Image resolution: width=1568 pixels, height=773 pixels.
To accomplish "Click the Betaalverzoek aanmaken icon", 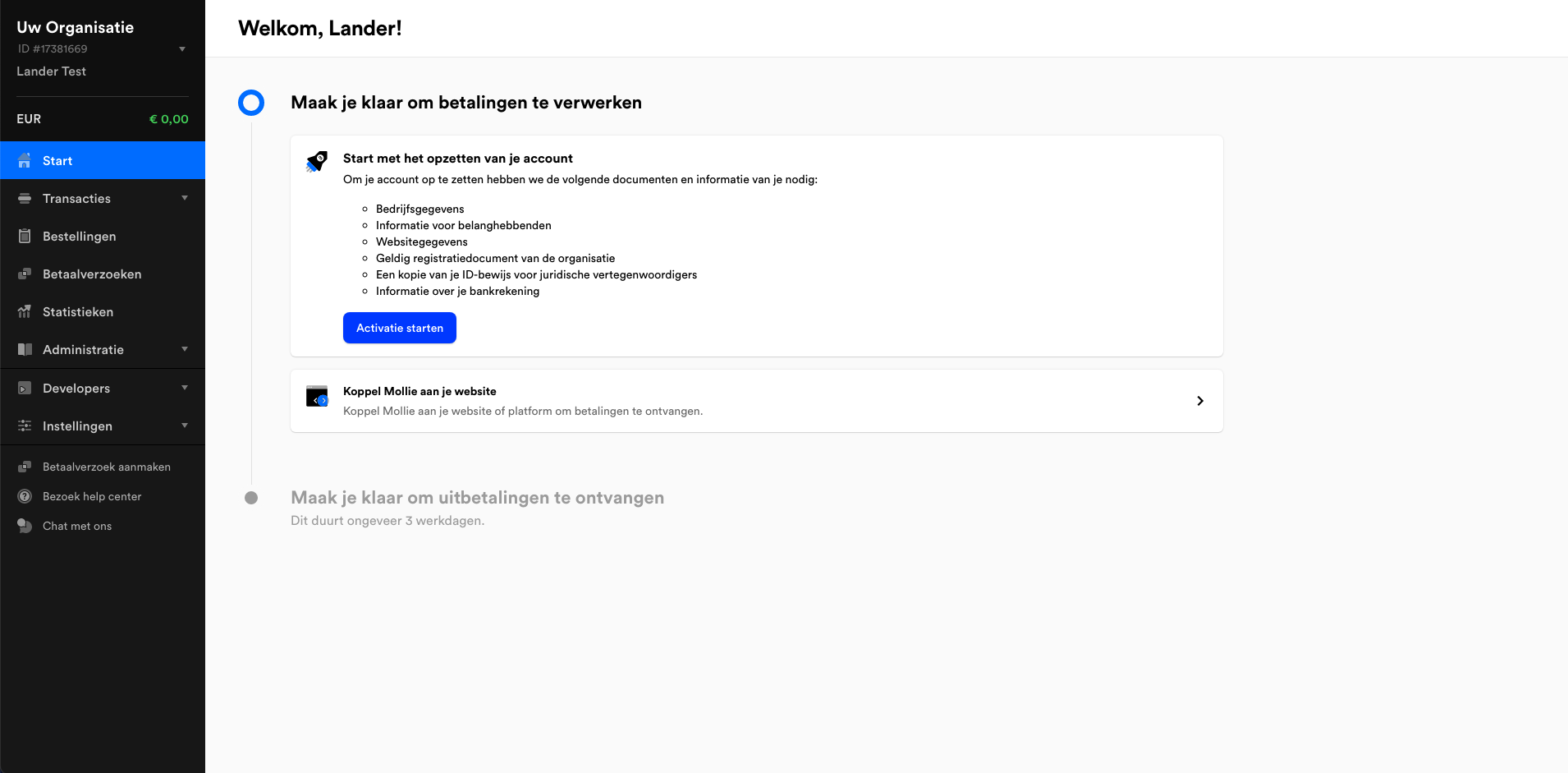I will [x=25, y=467].
